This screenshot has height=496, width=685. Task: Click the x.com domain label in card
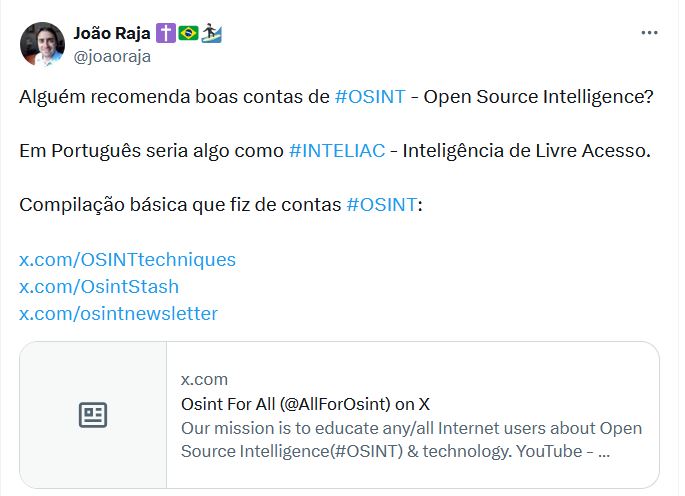coord(204,379)
